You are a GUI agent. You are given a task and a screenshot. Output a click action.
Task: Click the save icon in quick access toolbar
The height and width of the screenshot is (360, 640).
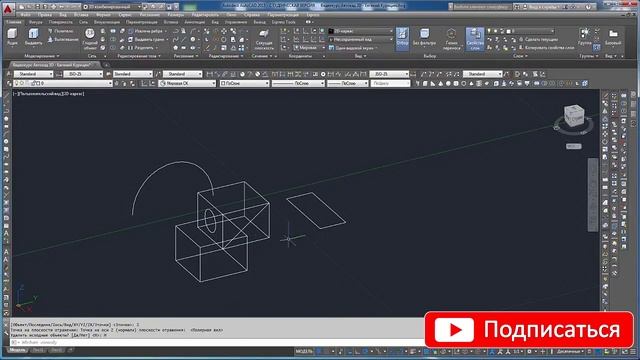click(x=38, y=7)
